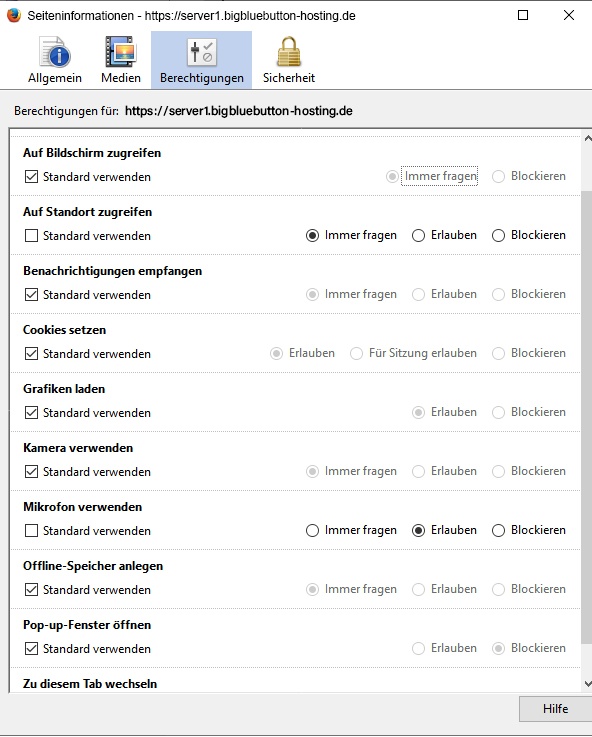Click Immer fragen radio for Auf Bildschirm zugreifen
The height and width of the screenshot is (737, 592).
tap(392, 177)
